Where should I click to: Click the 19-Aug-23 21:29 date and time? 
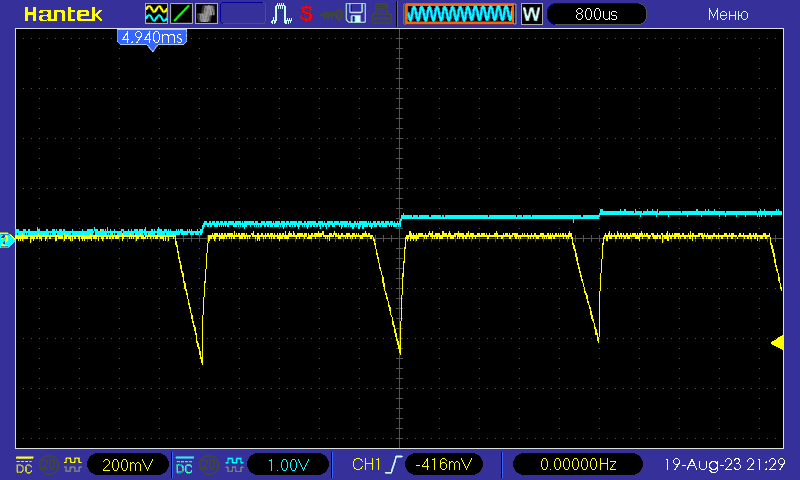(724, 465)
